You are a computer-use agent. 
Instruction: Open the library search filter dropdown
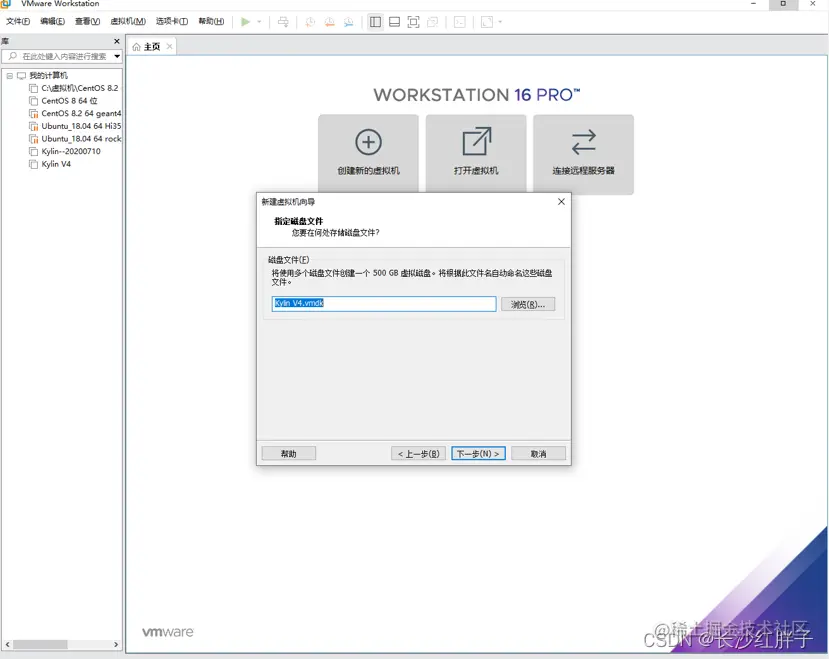pyautogui.click(x=117, y=56)
